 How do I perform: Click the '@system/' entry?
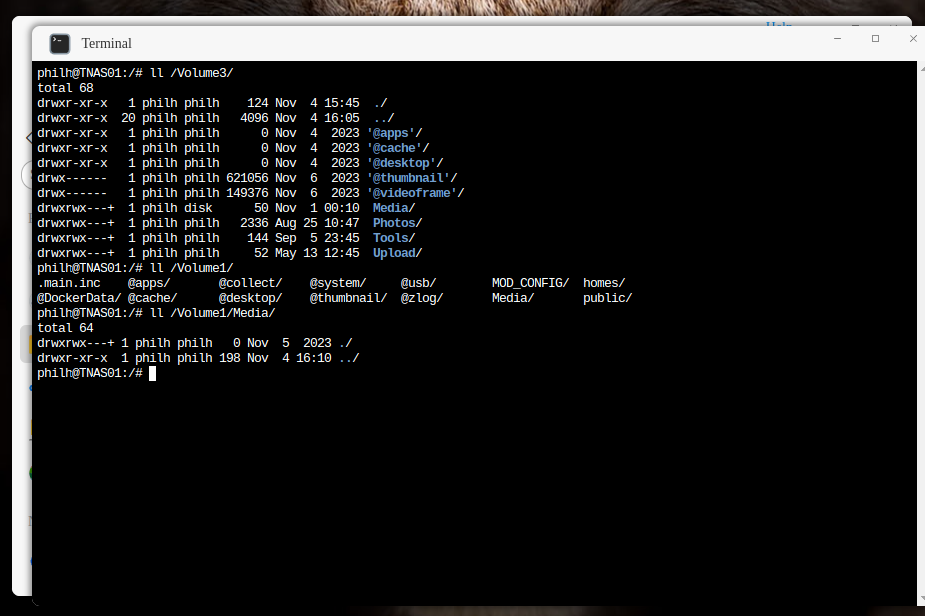coord(338,283)
